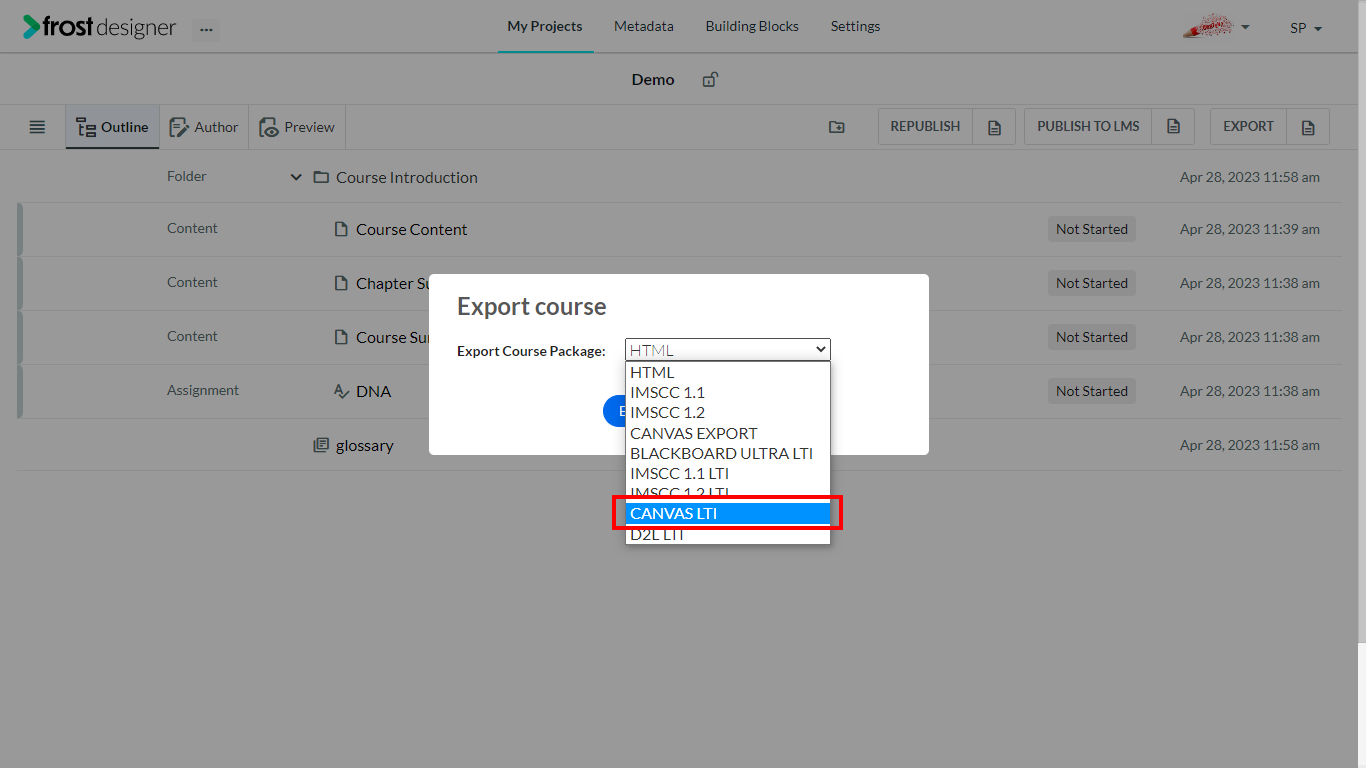The height and width of the screenshot is (768, 1366).
Task: Click the page icon in the Course Su row
Action: [341, 337]
